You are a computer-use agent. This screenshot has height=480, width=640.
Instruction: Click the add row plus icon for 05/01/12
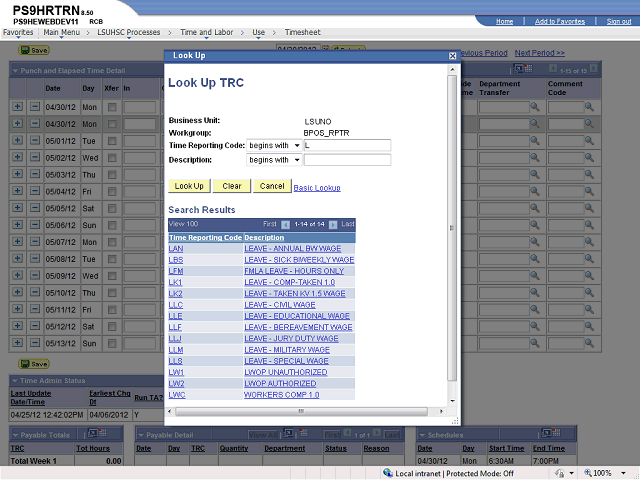(x=17, y=140)
